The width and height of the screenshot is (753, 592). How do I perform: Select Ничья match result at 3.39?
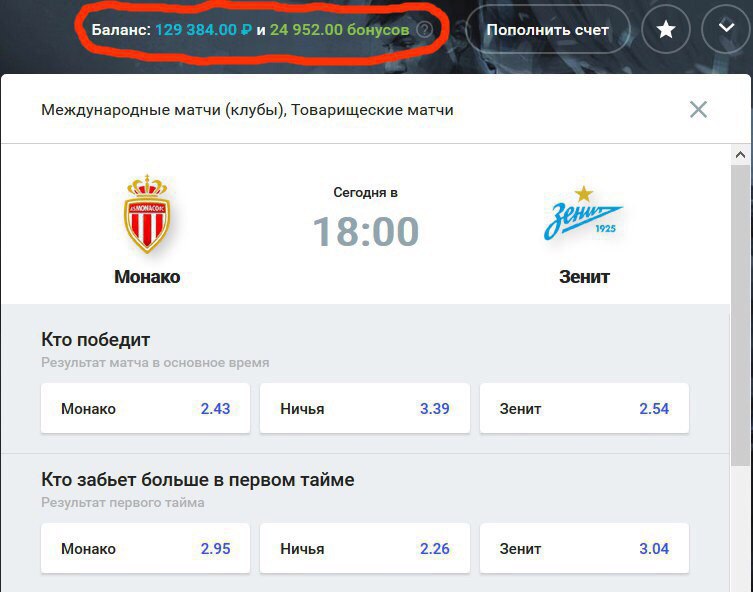(x=364, y=408)
